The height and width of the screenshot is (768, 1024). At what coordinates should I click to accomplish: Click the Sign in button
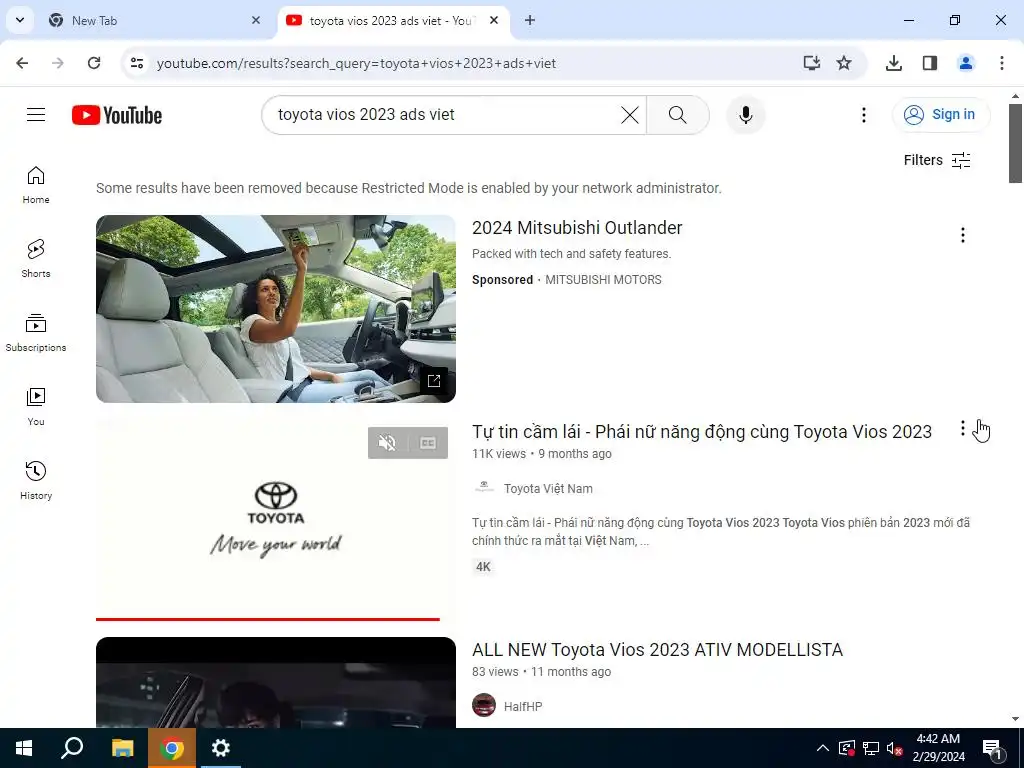(941, 115)
